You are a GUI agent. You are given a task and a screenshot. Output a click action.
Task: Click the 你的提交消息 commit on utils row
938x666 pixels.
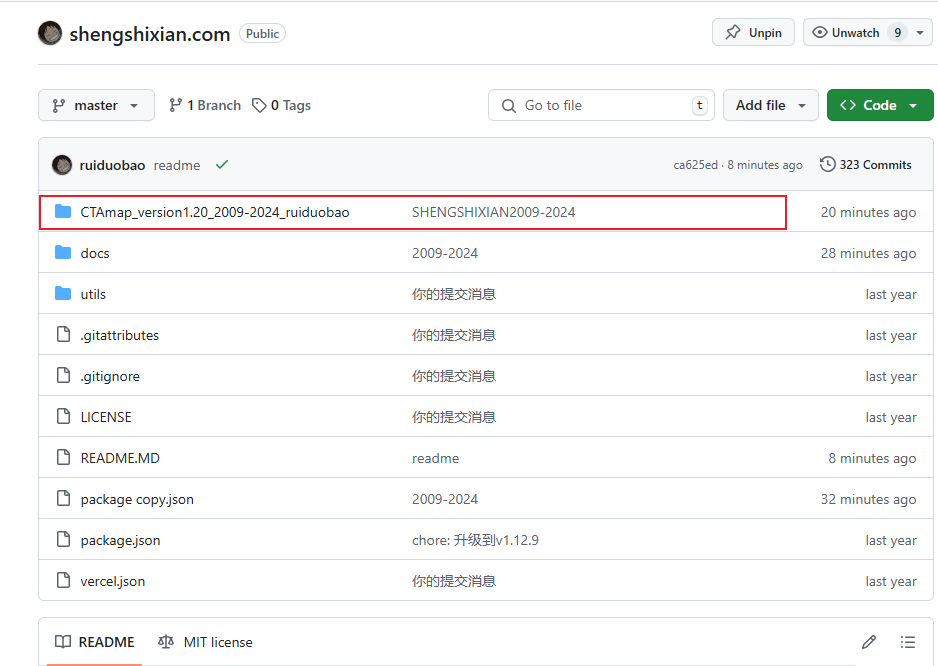[454, 294]
